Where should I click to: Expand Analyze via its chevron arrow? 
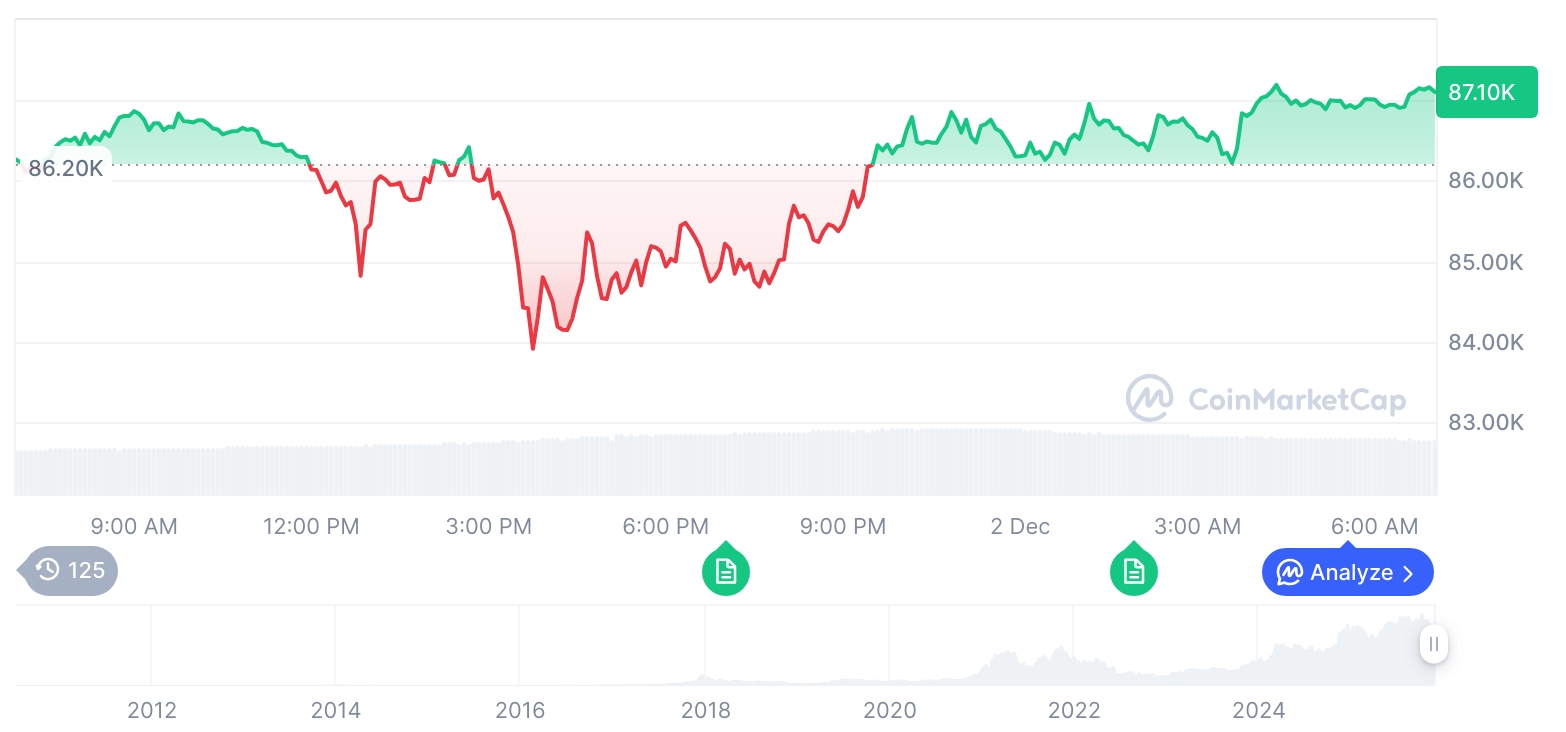click(1409, 573)
